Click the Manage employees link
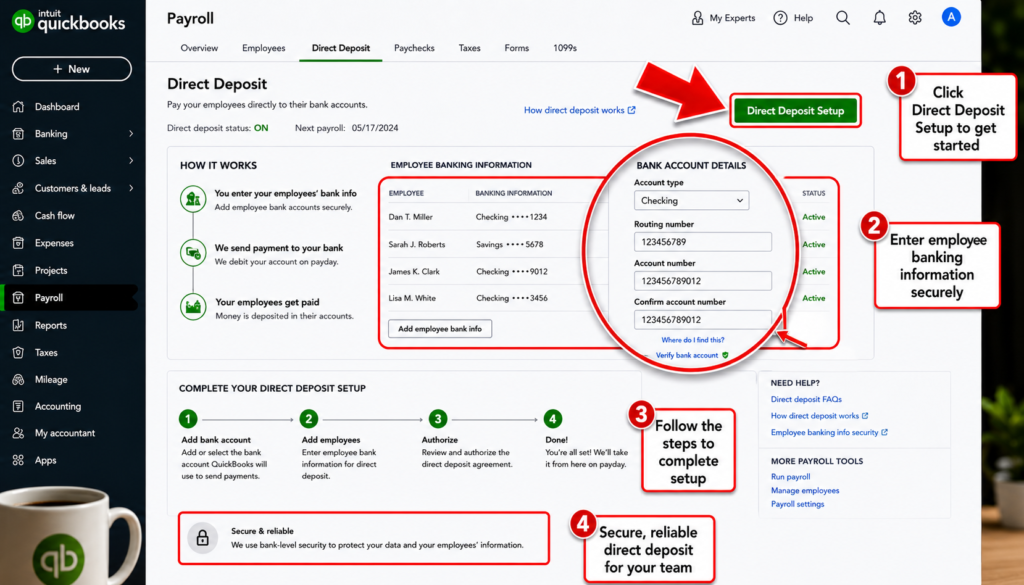 pyautogui.click(x=805, y=490)
